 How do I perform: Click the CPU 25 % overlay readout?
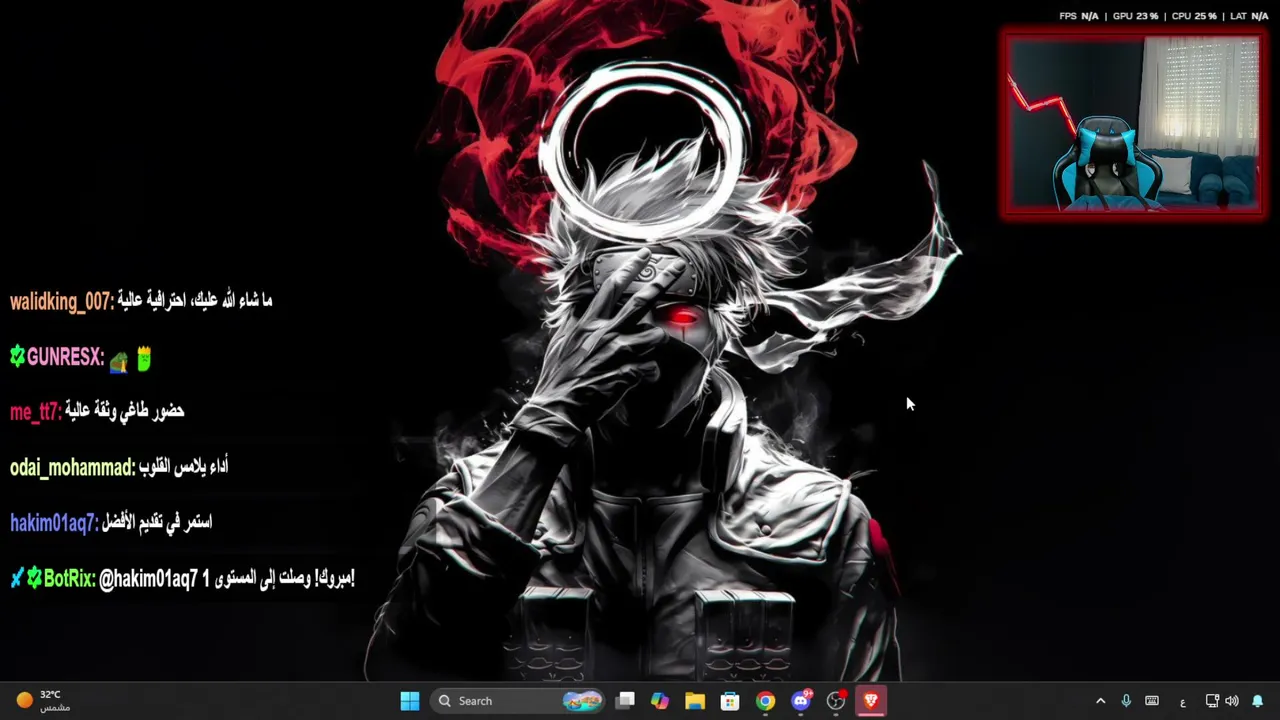(x=1194, y=16)
